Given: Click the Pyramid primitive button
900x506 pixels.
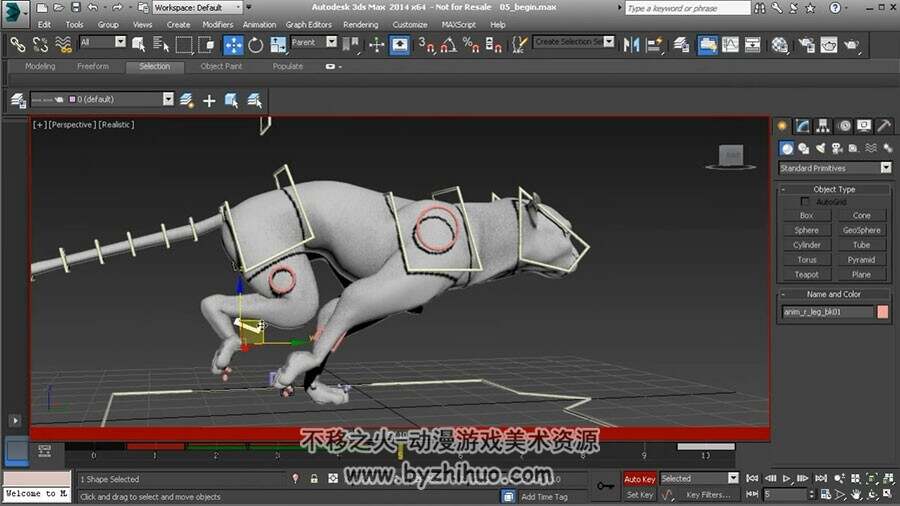Looking at the screenshot, I should click(862, 260).
